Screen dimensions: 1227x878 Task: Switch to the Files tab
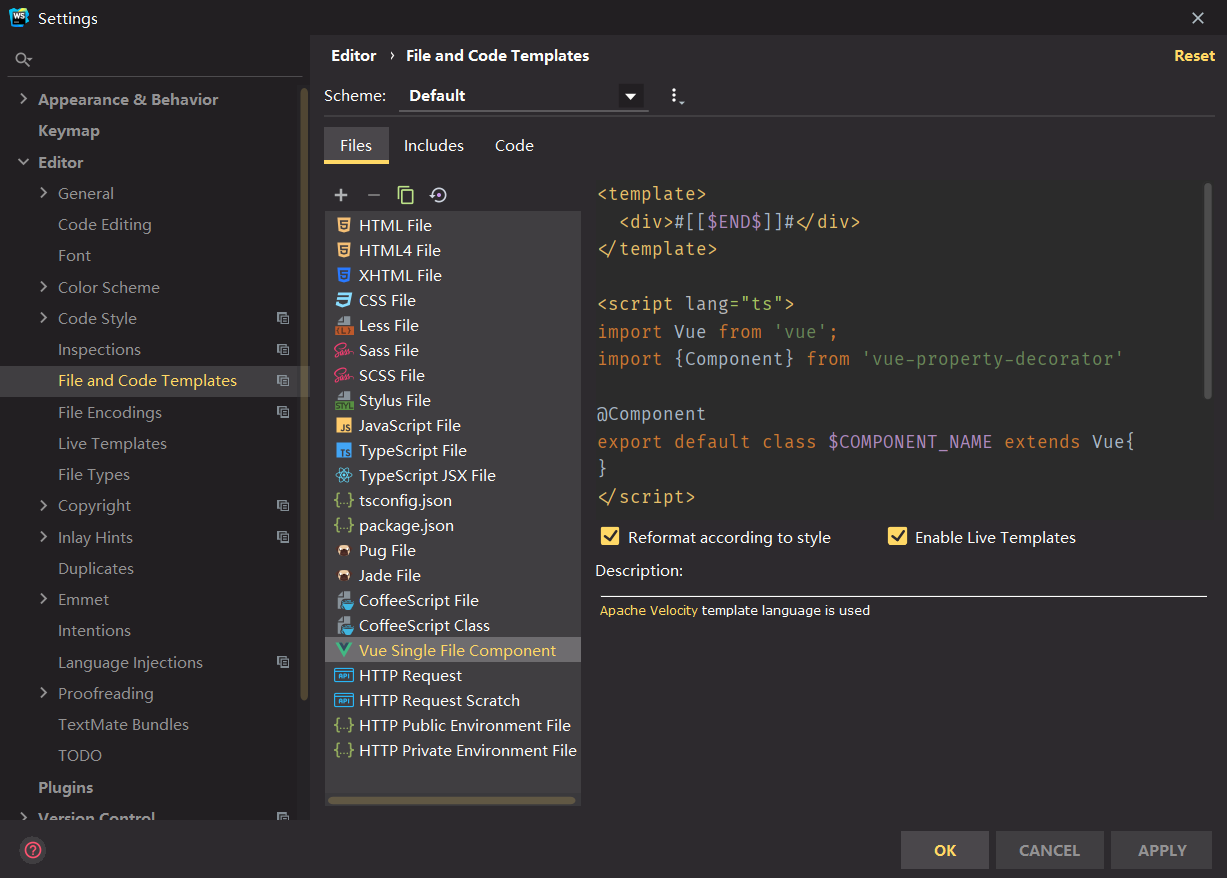click(356, 146)
